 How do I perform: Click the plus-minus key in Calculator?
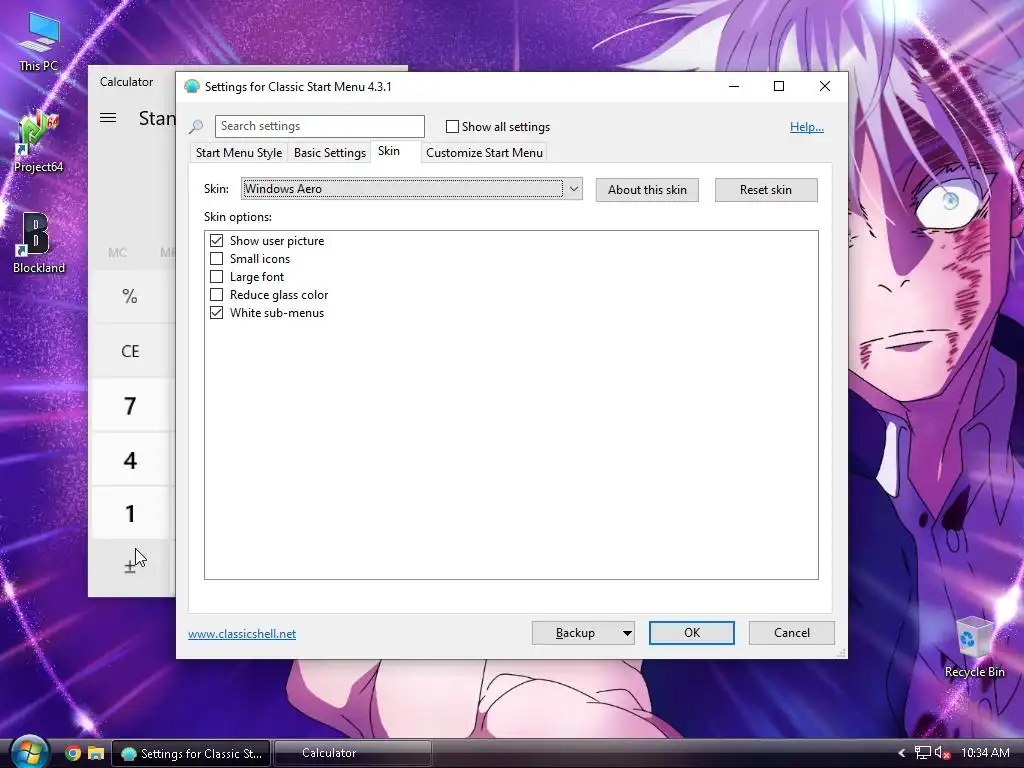click(130, 566)
